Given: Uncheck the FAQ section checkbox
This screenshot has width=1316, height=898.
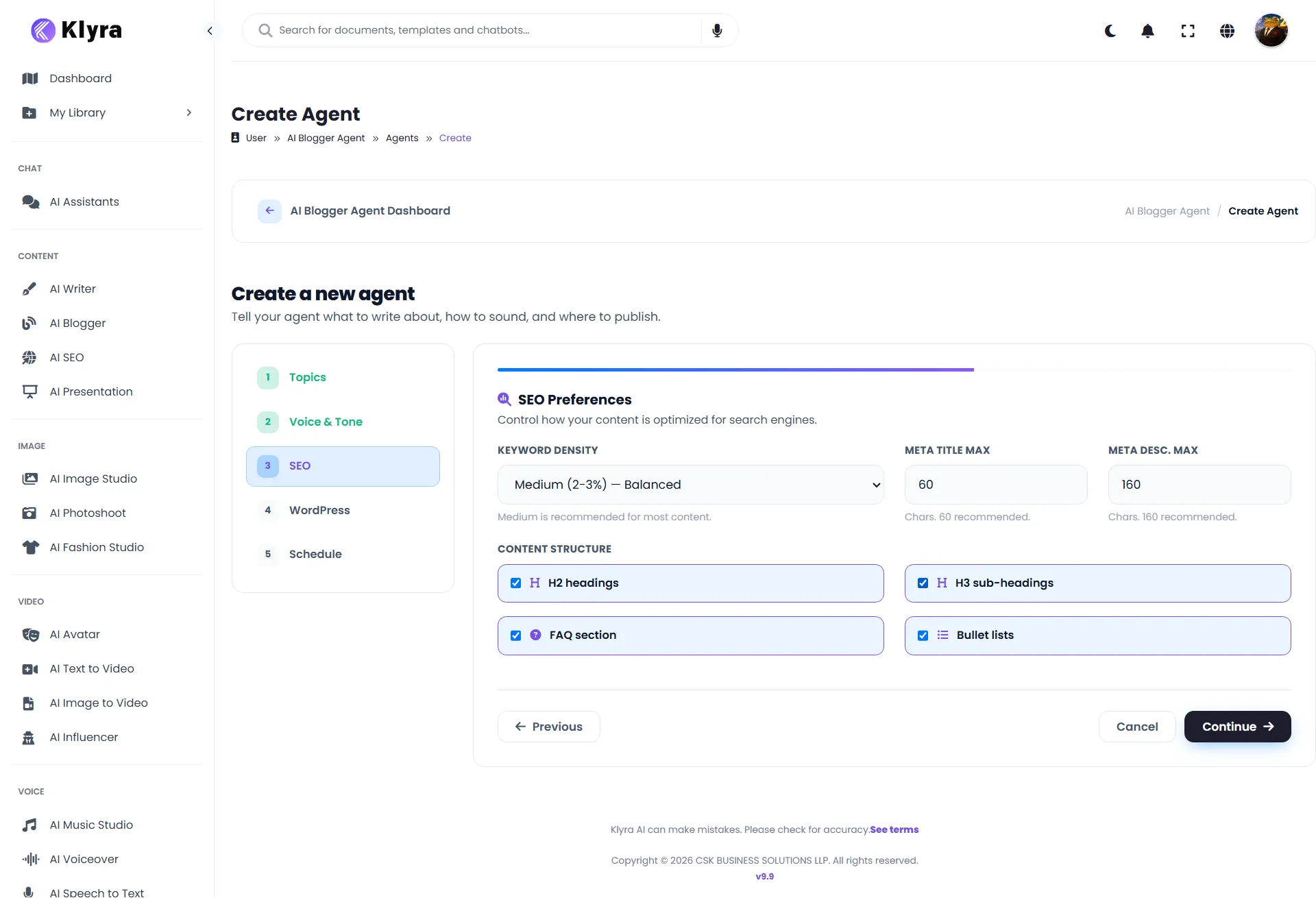Looking at the screenshot, I should 515,635.
